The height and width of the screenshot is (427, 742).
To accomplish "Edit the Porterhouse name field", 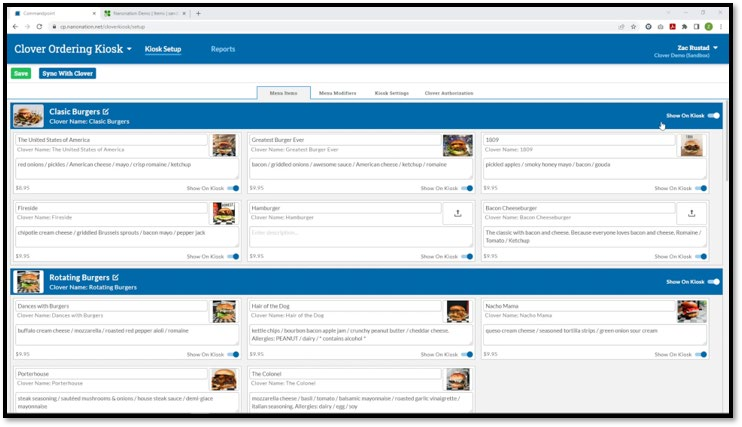I will [112, 374].
